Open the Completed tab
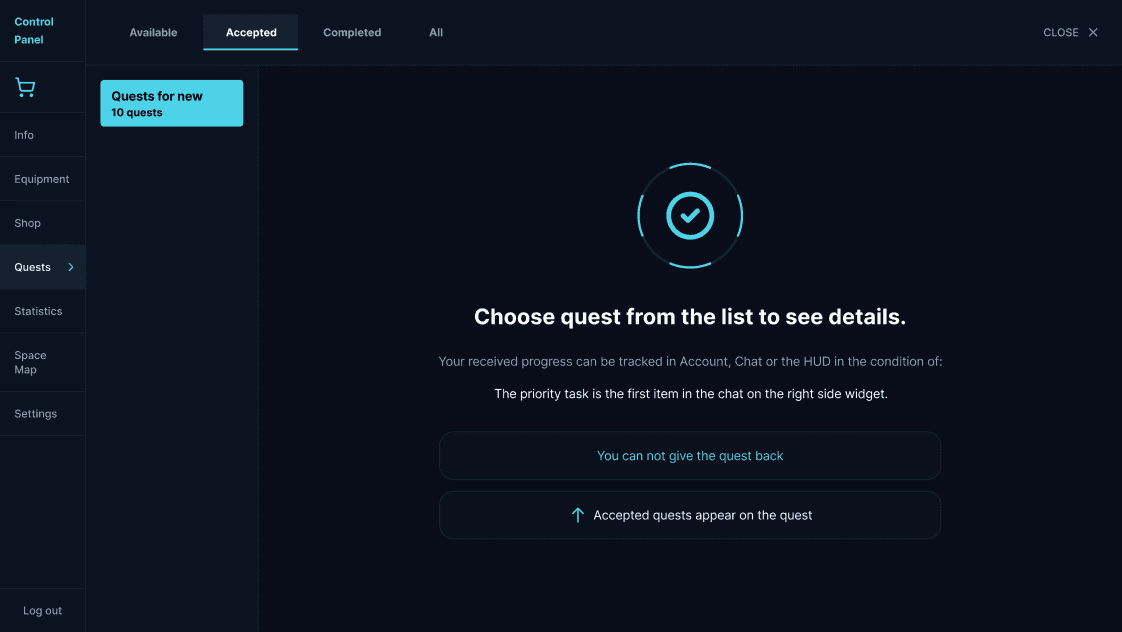 [x=352, y=32]
